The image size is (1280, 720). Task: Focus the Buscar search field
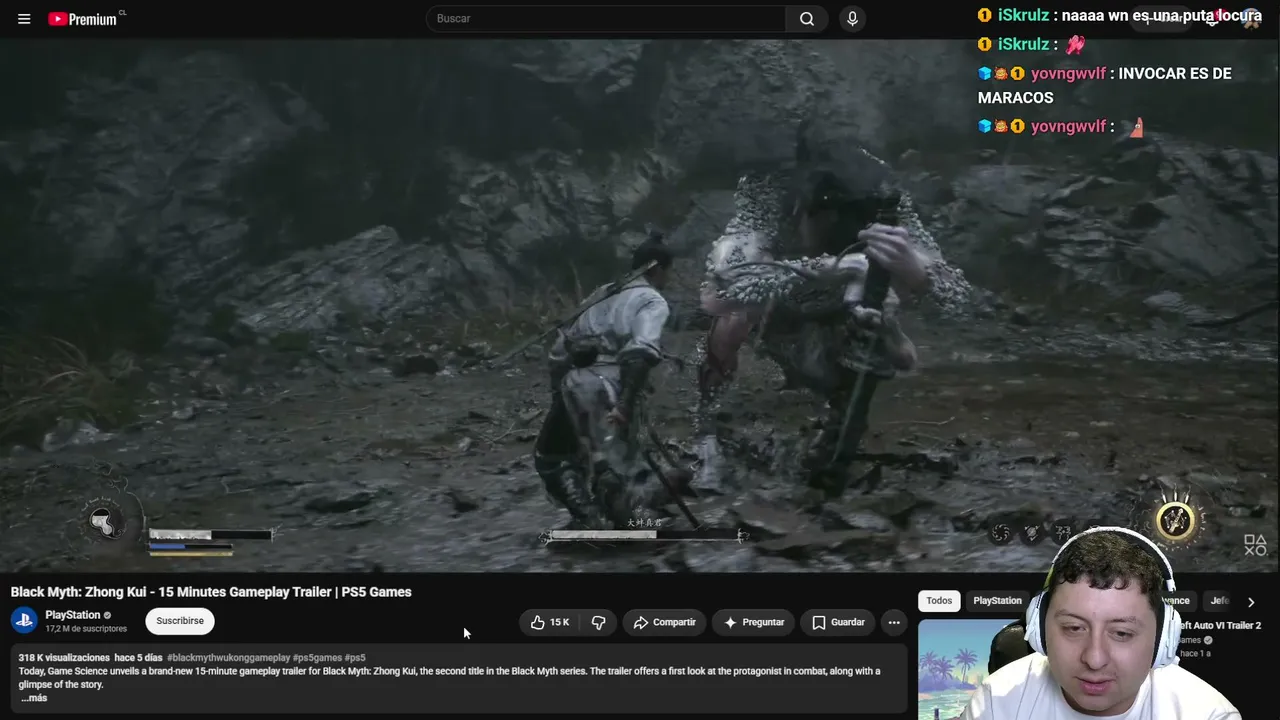click(606, 19)
